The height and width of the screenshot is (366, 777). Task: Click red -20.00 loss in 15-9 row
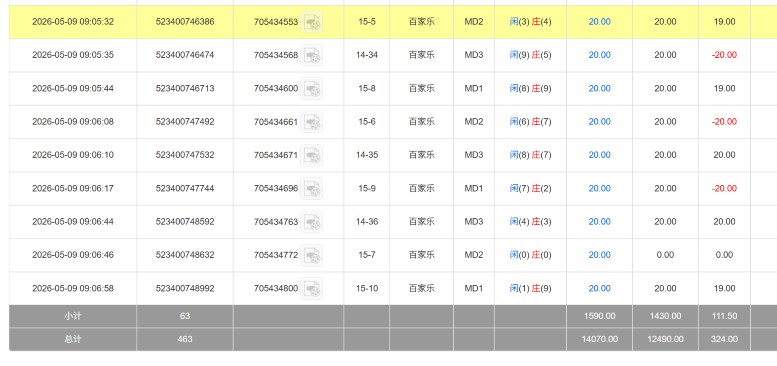coord(724,188)
